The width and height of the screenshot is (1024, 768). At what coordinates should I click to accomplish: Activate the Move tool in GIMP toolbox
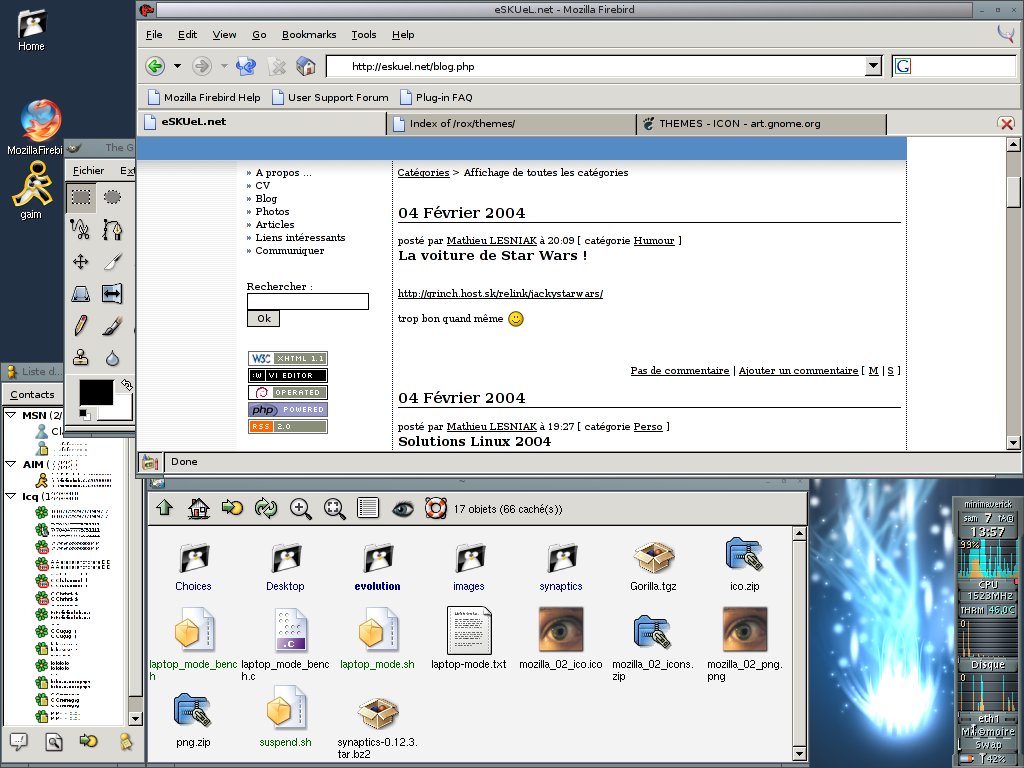81,261
